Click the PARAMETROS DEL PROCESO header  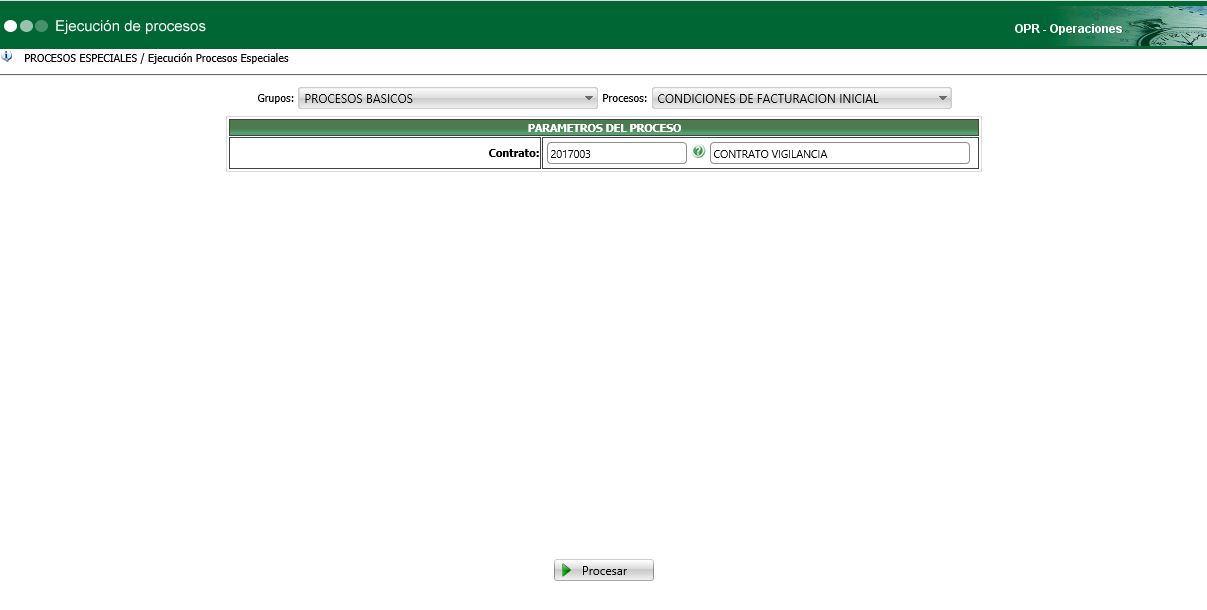pyautogui.click(x=604, y=128)
